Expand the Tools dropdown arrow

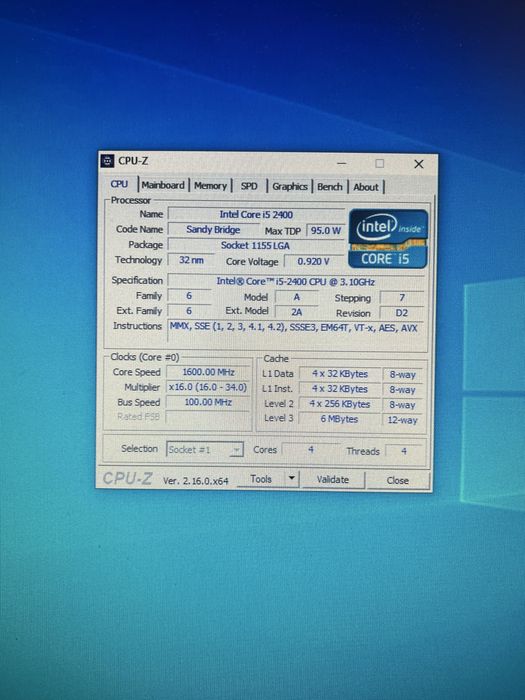coord(292,479)
